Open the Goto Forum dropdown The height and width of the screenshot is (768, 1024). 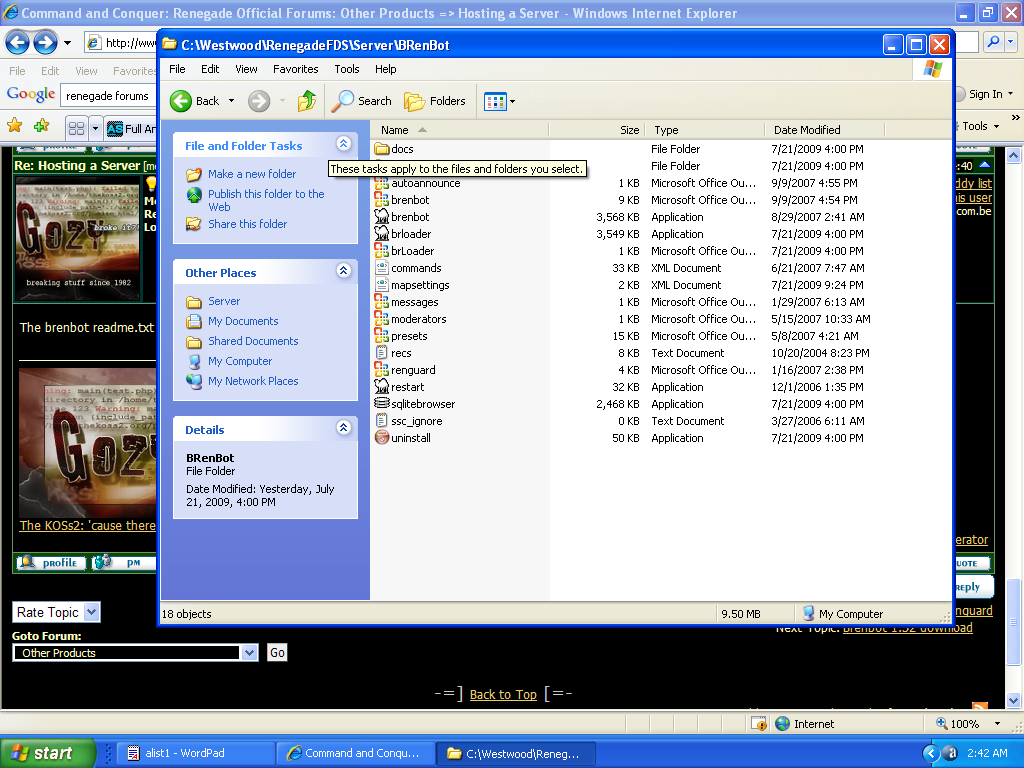[249, 653]
